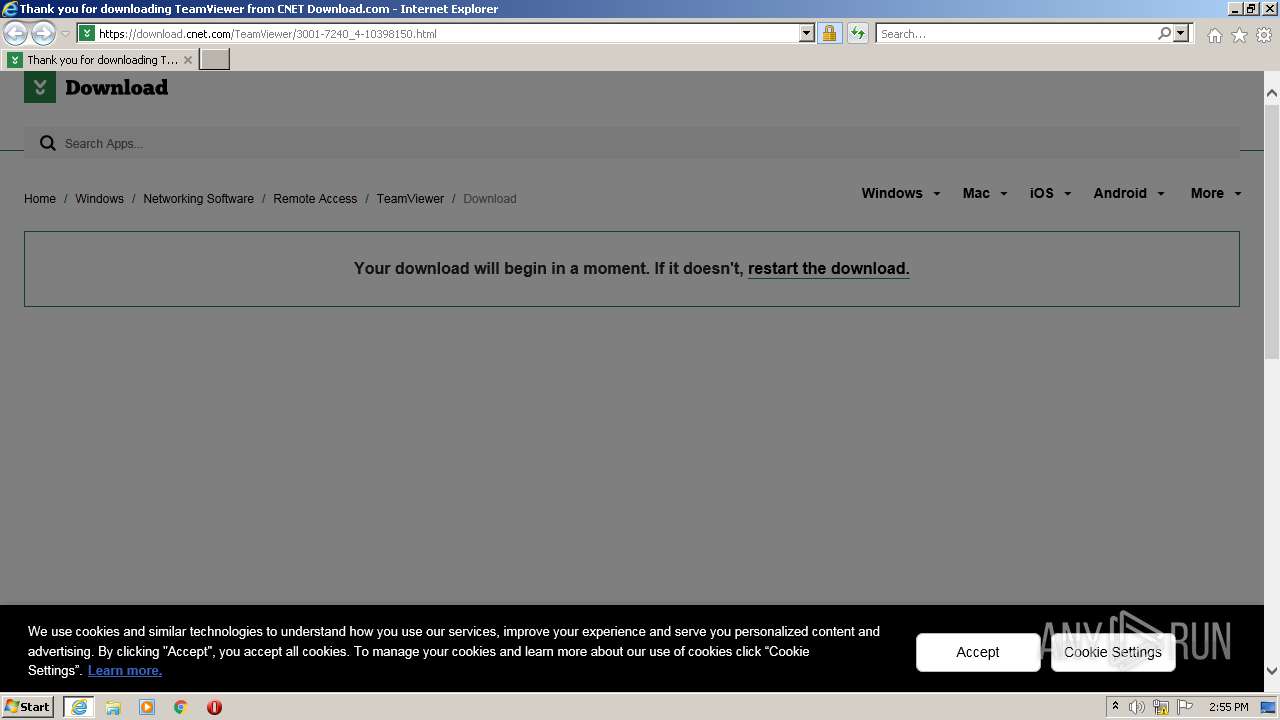The height and width of the screenshot is (720, 1280).
Task: Click 'restart the download.' link
Action: (x=828, y=268)
